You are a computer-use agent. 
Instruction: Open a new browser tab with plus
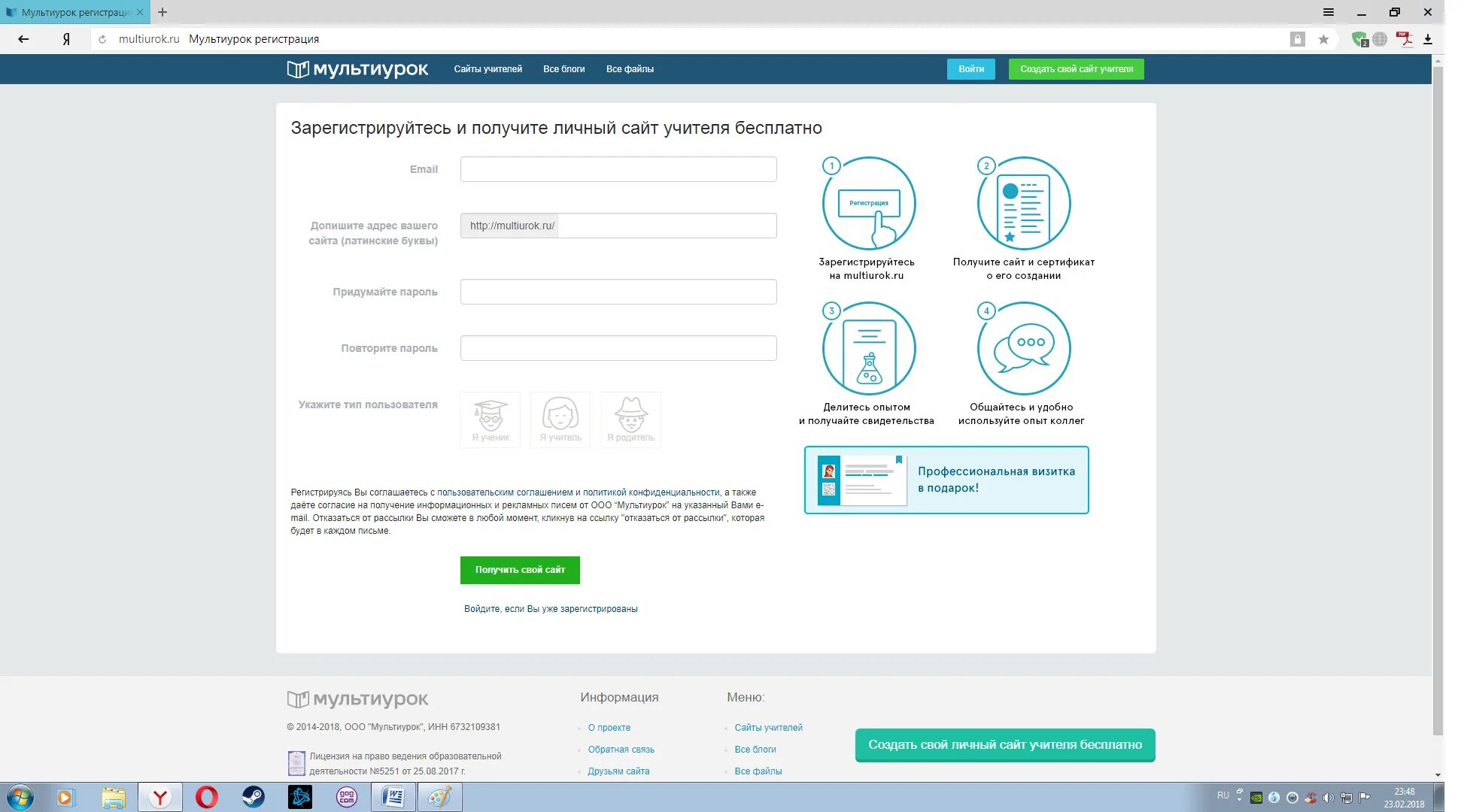(162, 12)
